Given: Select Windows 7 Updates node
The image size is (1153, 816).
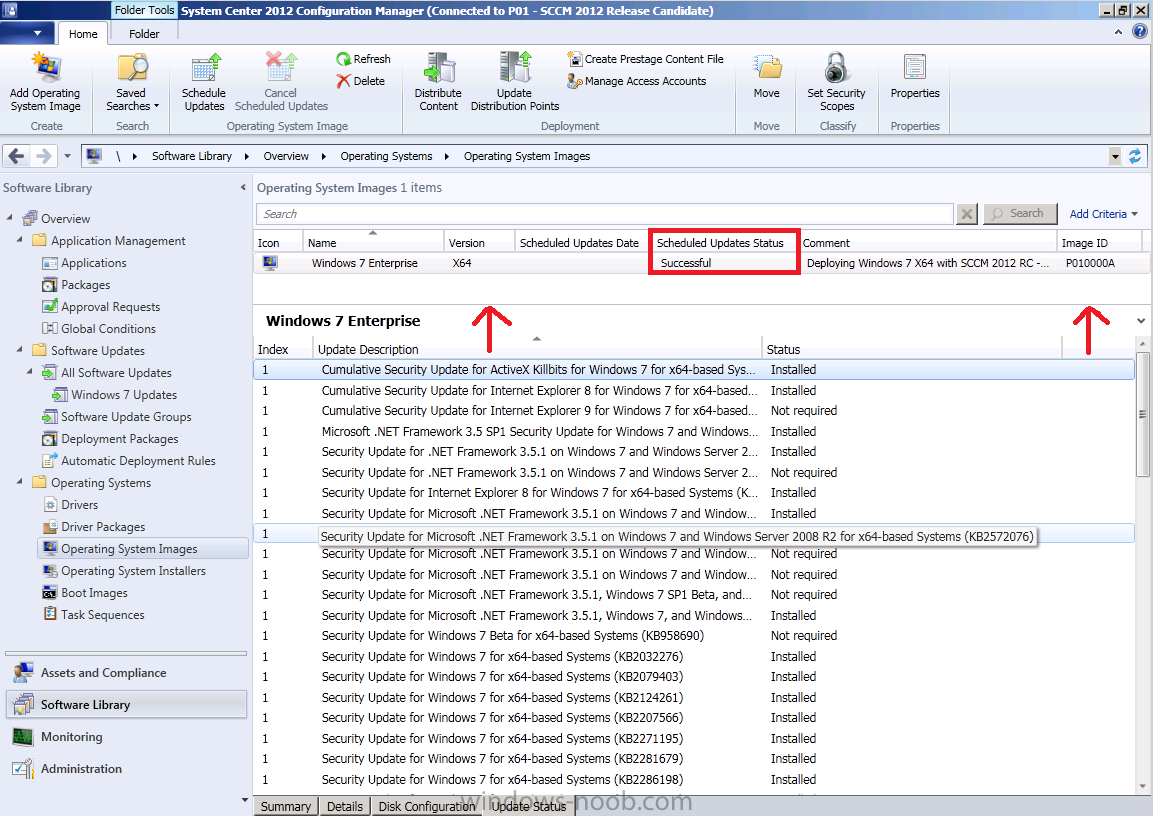Looking at the screenshot, I should coord(114,395).
